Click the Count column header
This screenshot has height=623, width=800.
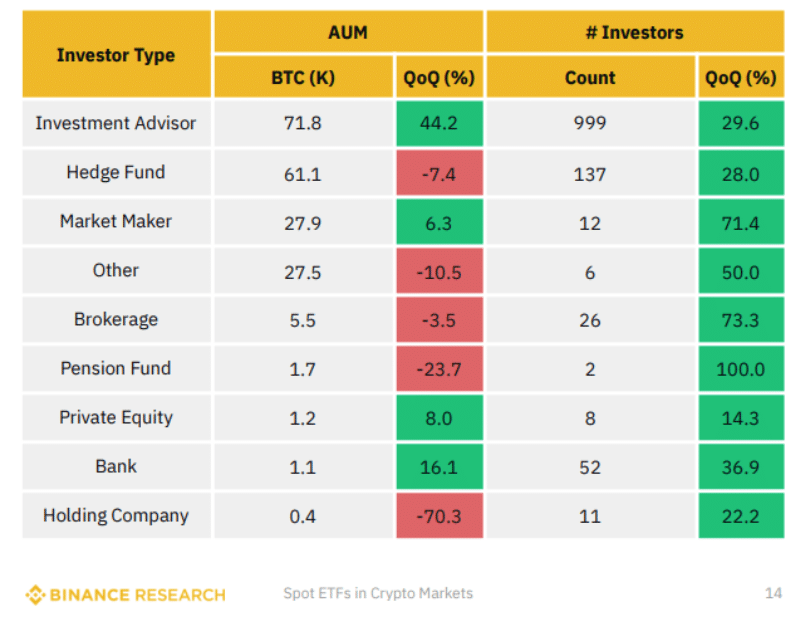pos(590,78)
